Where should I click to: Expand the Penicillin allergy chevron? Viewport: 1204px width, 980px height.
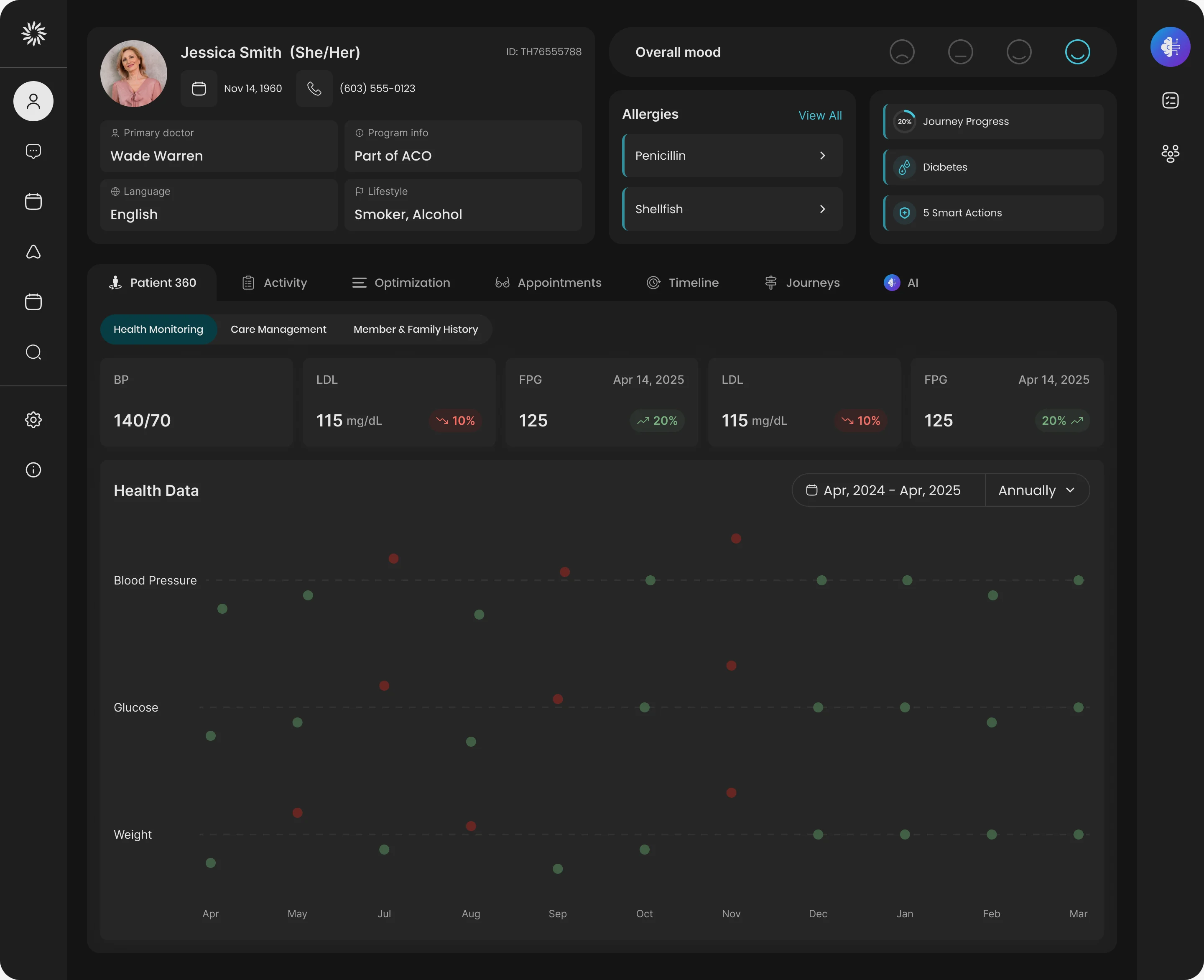(822, 155)
